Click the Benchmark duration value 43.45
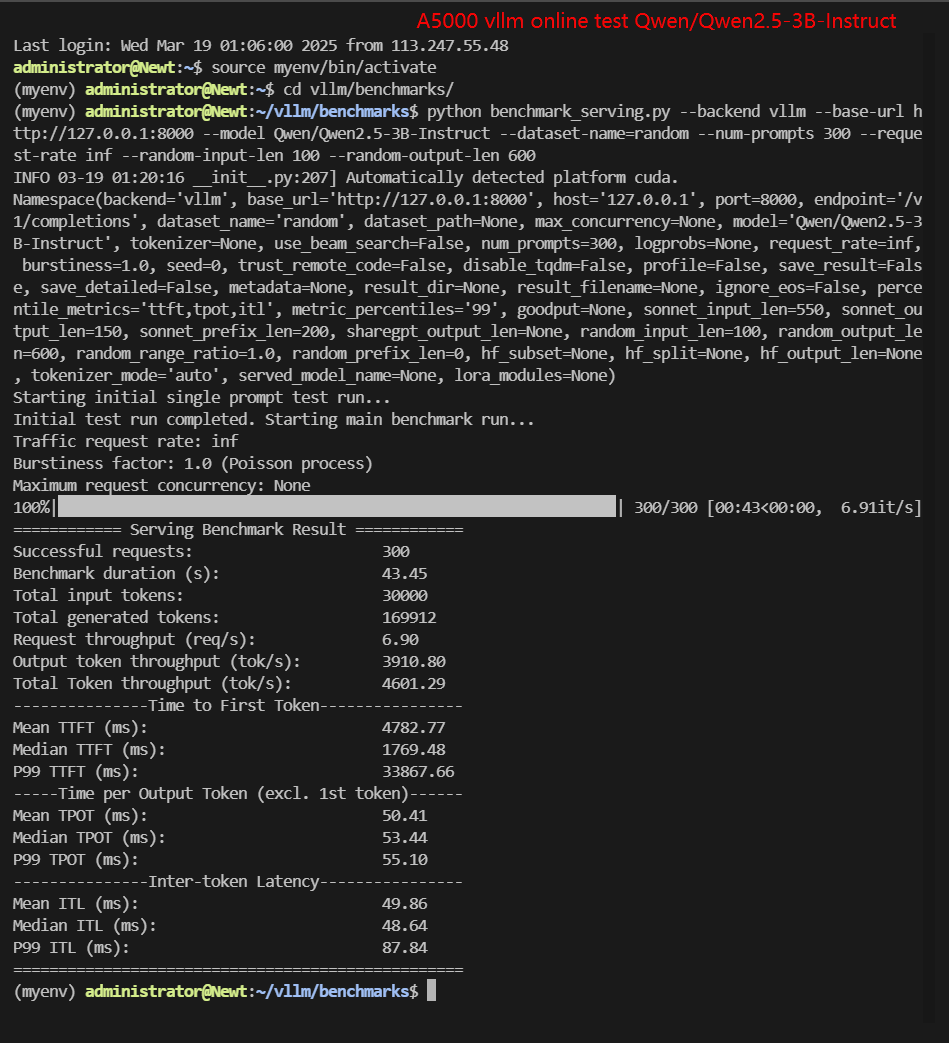The width and height of the screenshot is (949, 1043). [x=404, y=573]
